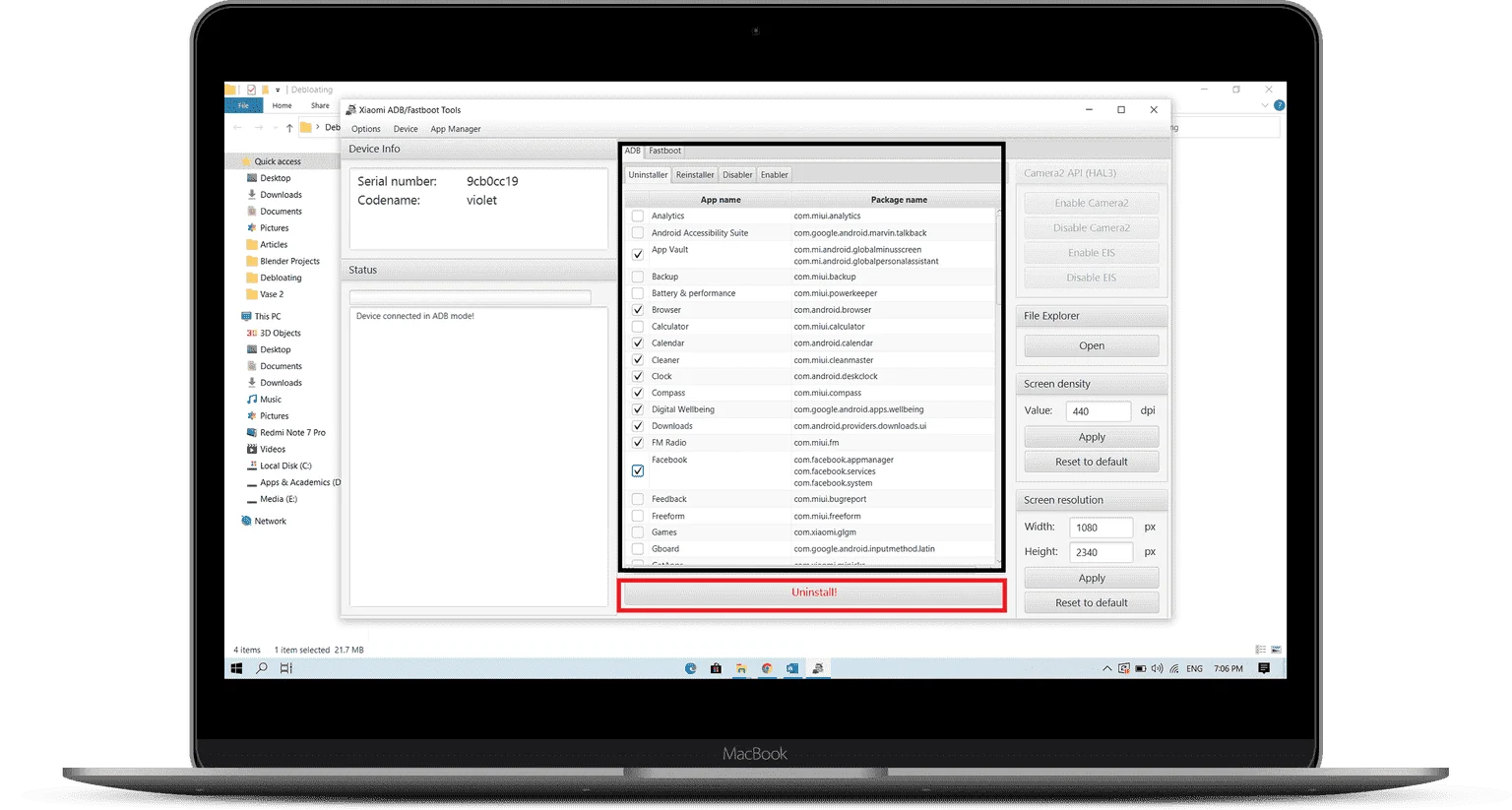Click the screen density Value field
Viewport: 1512px width, 810px height.
(1099, 411)
